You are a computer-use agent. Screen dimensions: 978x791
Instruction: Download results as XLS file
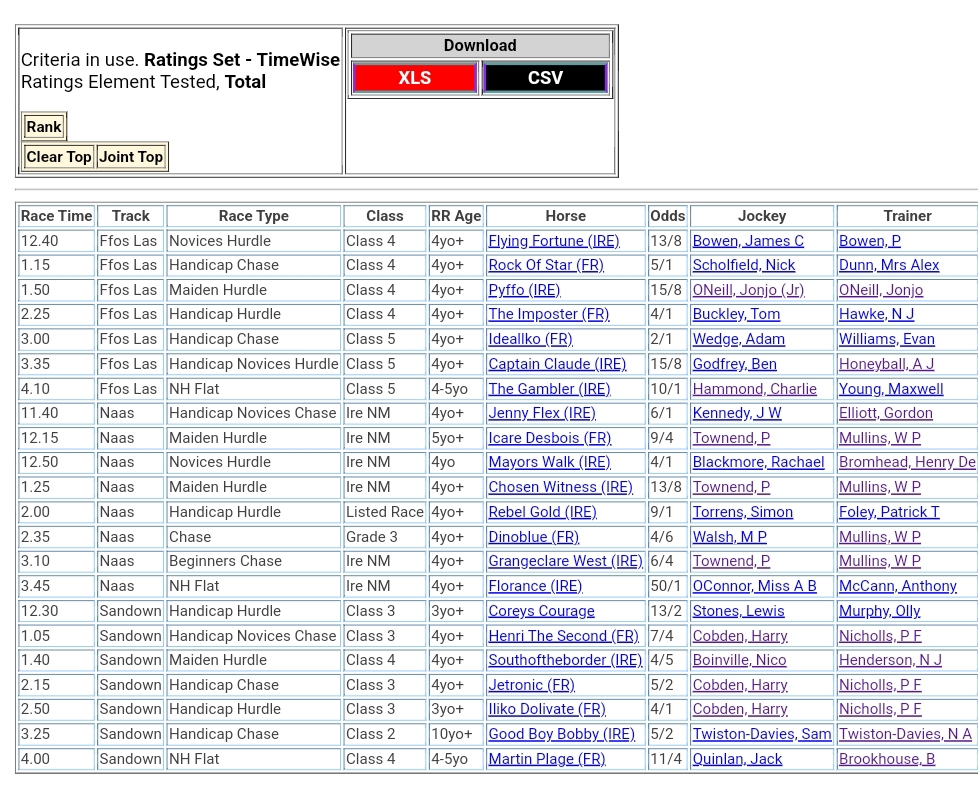414,78
